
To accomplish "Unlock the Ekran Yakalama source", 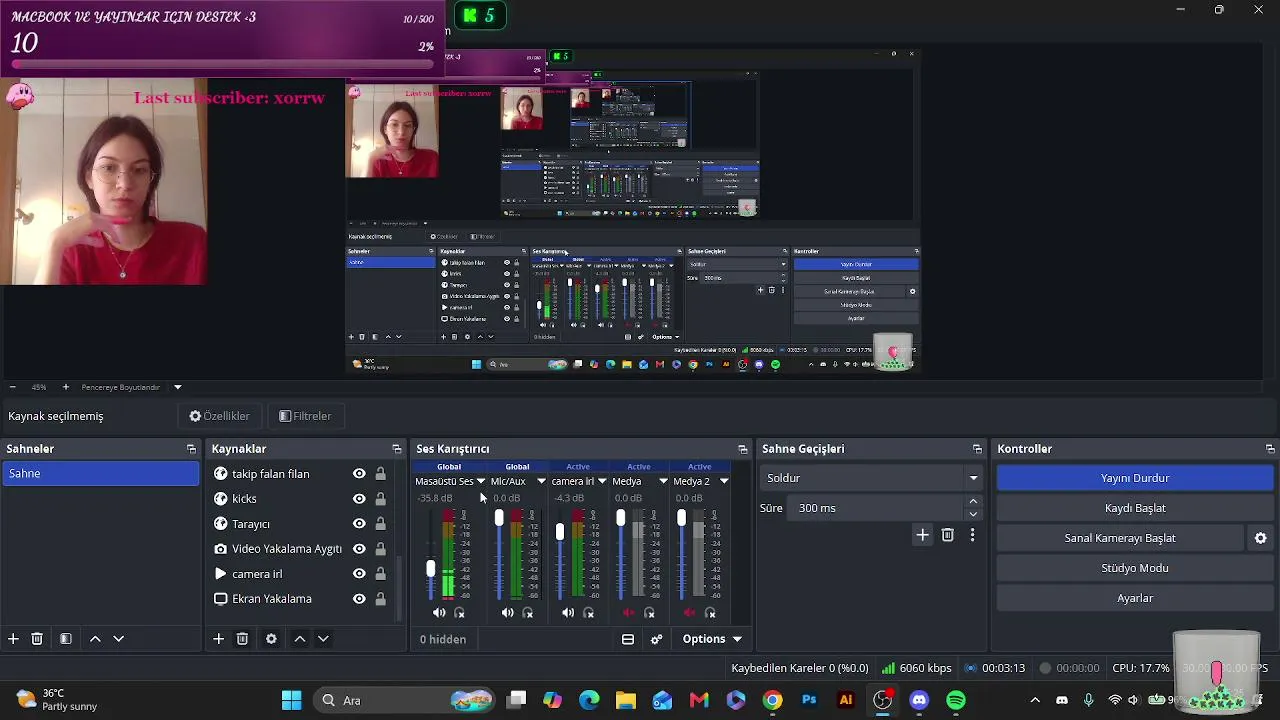I will [381, 599].
